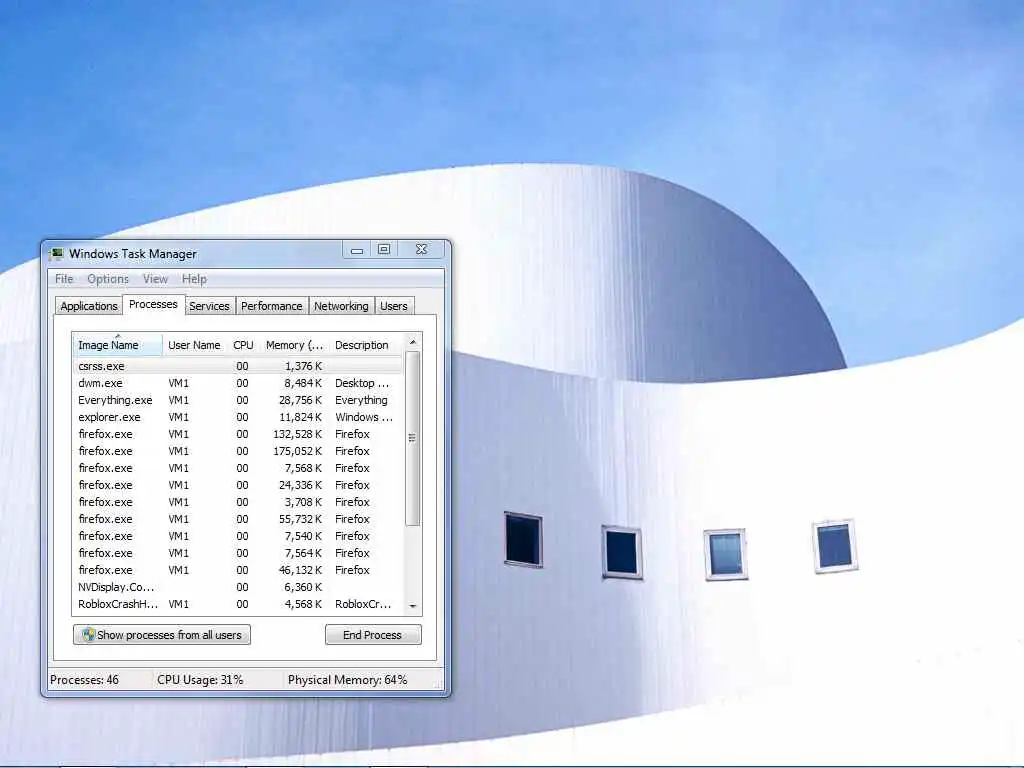
Task: Click the 1,376 K memory value
Action: click(x=303, y=366)
